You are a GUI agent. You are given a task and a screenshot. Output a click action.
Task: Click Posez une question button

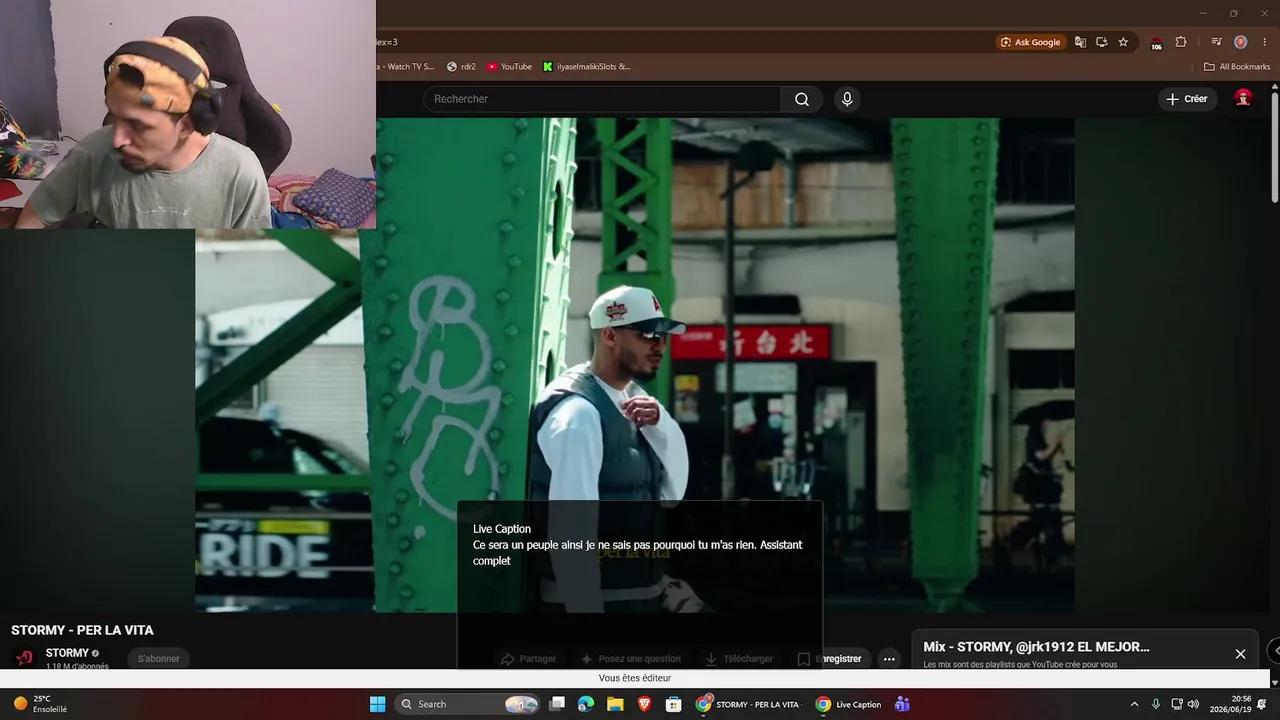tap(630, 659)
